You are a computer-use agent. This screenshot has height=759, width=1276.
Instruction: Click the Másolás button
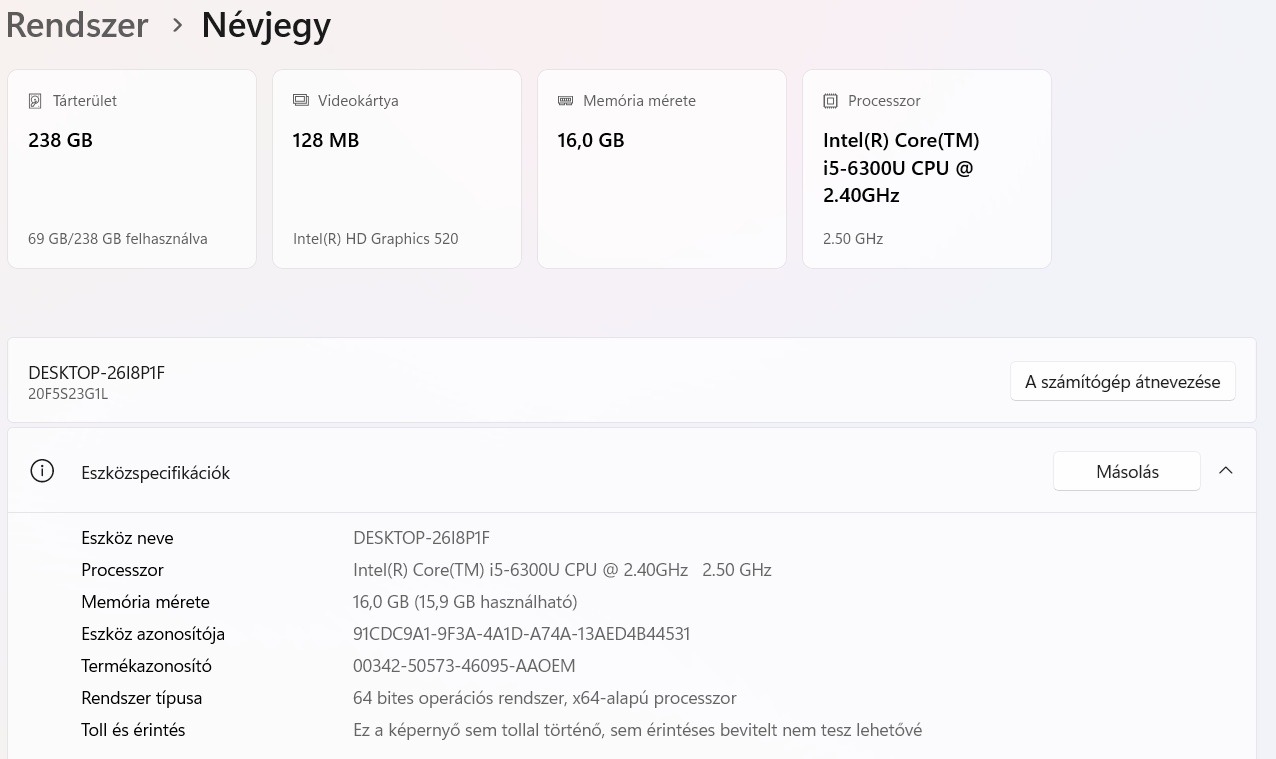[x=1126, y=472]
